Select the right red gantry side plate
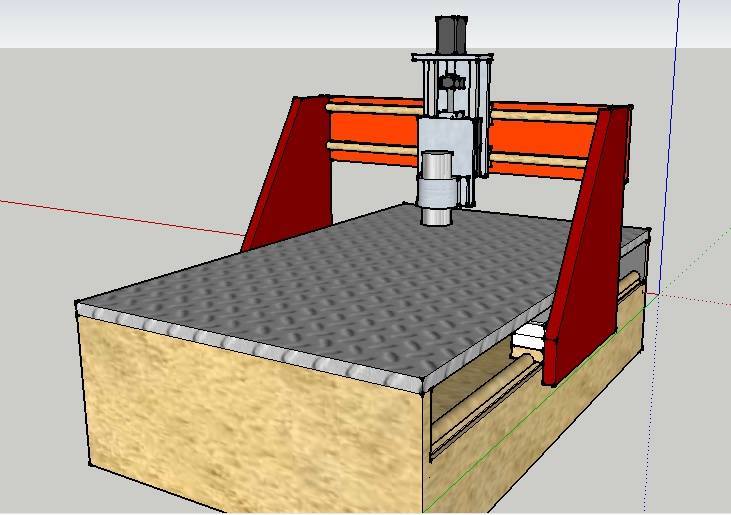Image resolution: width=731 pixels, height=515 pixels. (587, 250)
